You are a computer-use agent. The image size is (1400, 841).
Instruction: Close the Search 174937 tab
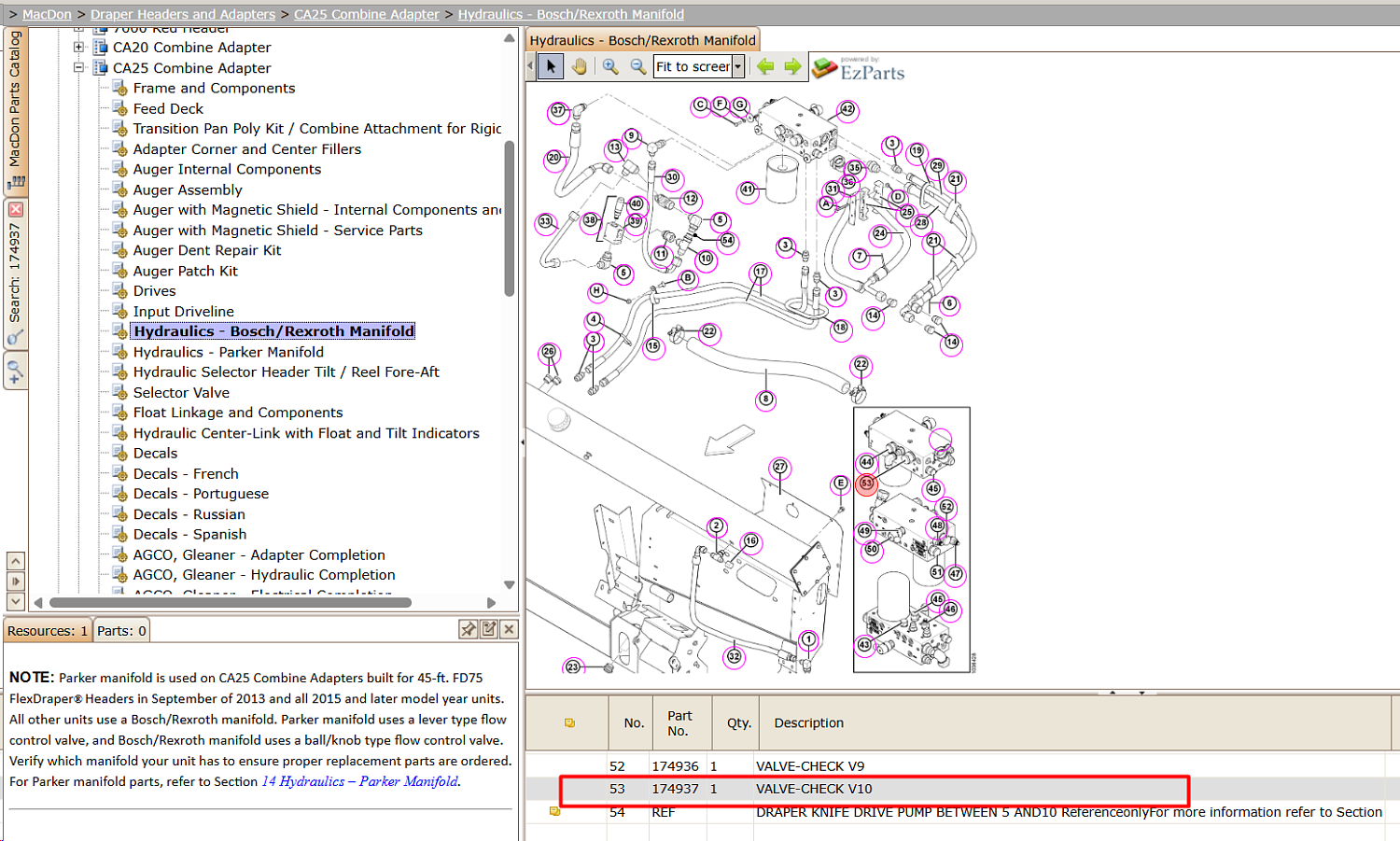(x=16, y=210)
